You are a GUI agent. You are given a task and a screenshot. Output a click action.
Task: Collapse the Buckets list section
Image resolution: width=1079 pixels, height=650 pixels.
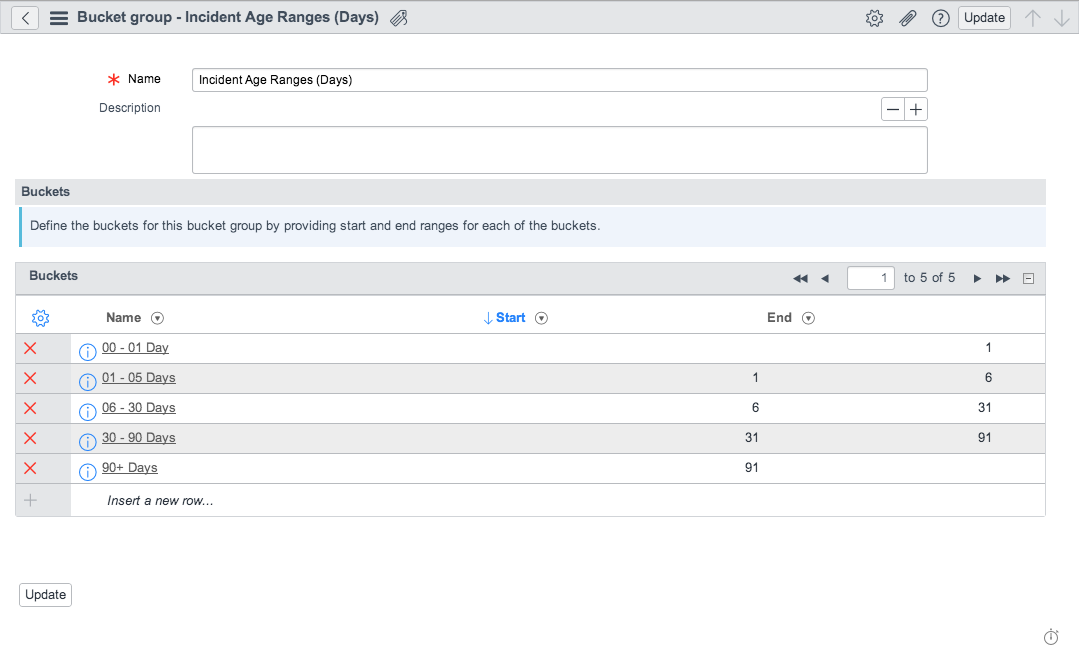(1029, 279)
